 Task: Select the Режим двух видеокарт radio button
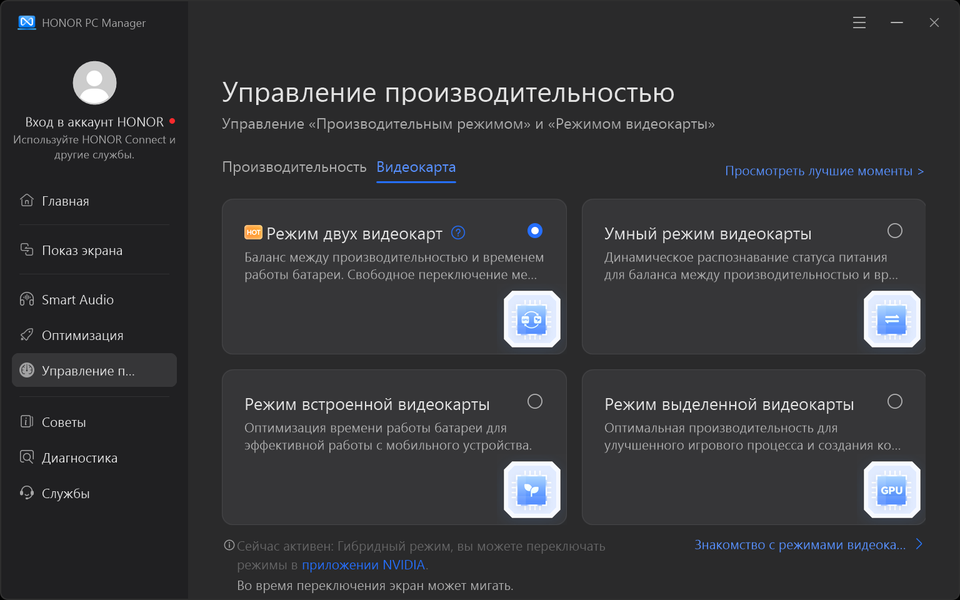534,231
